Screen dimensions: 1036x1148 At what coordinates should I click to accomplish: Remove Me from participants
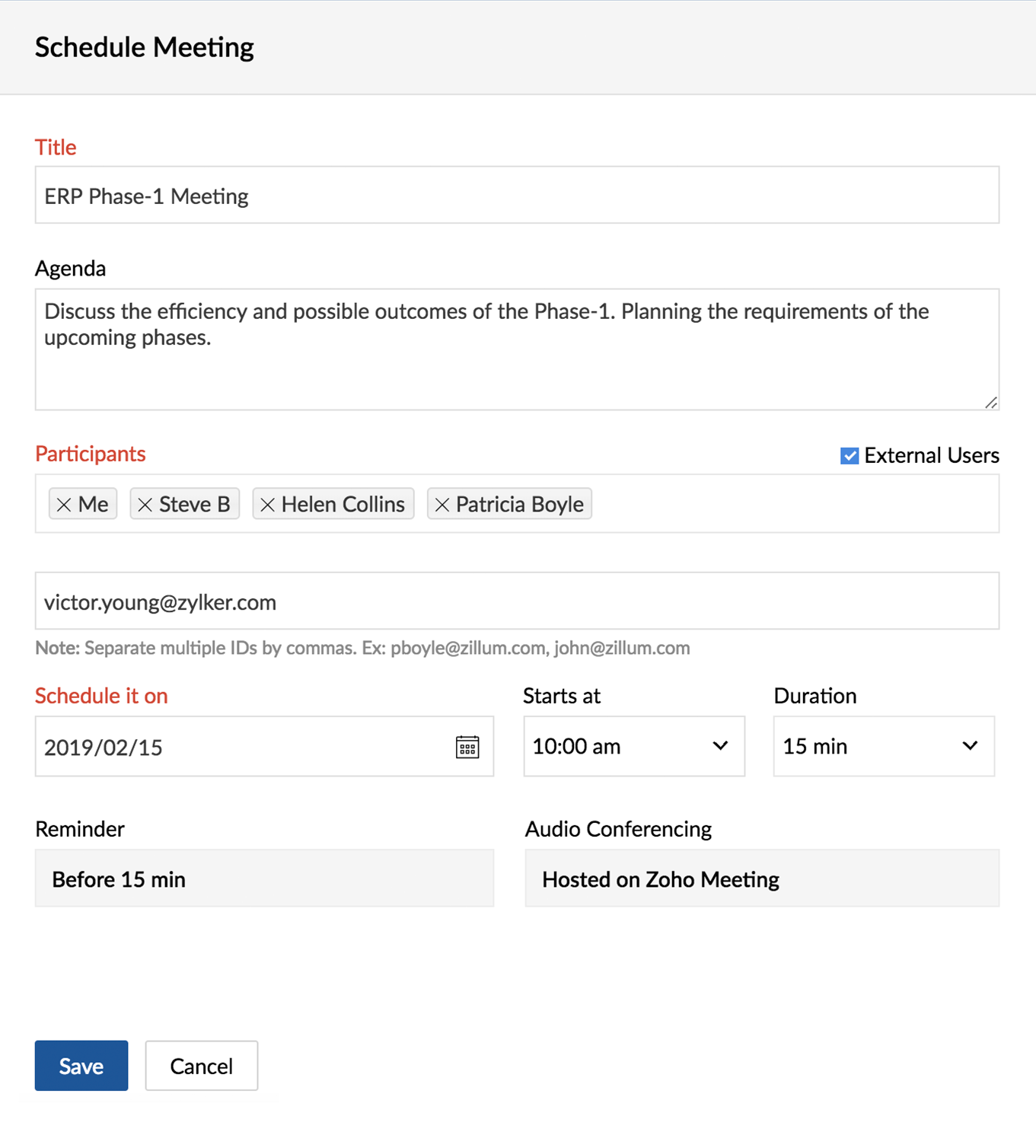point(64,505)
